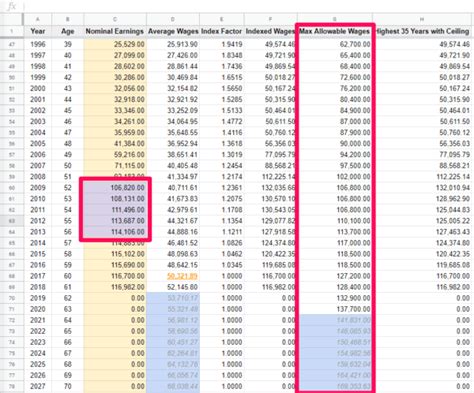The image size is (474, 393).
Task: Click highest 35 years cell 128,962.90
Action: click(422, 199)
